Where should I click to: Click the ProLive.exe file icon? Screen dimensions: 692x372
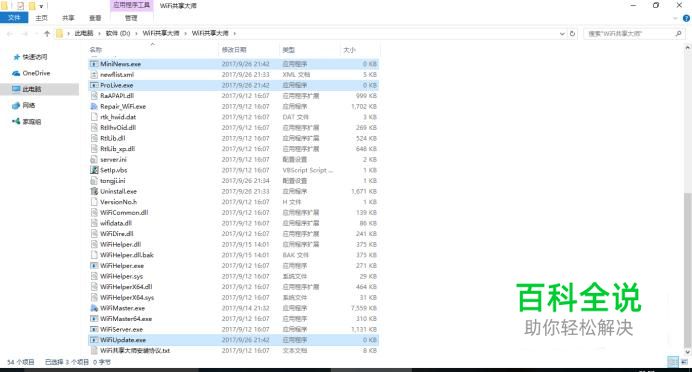94,85
